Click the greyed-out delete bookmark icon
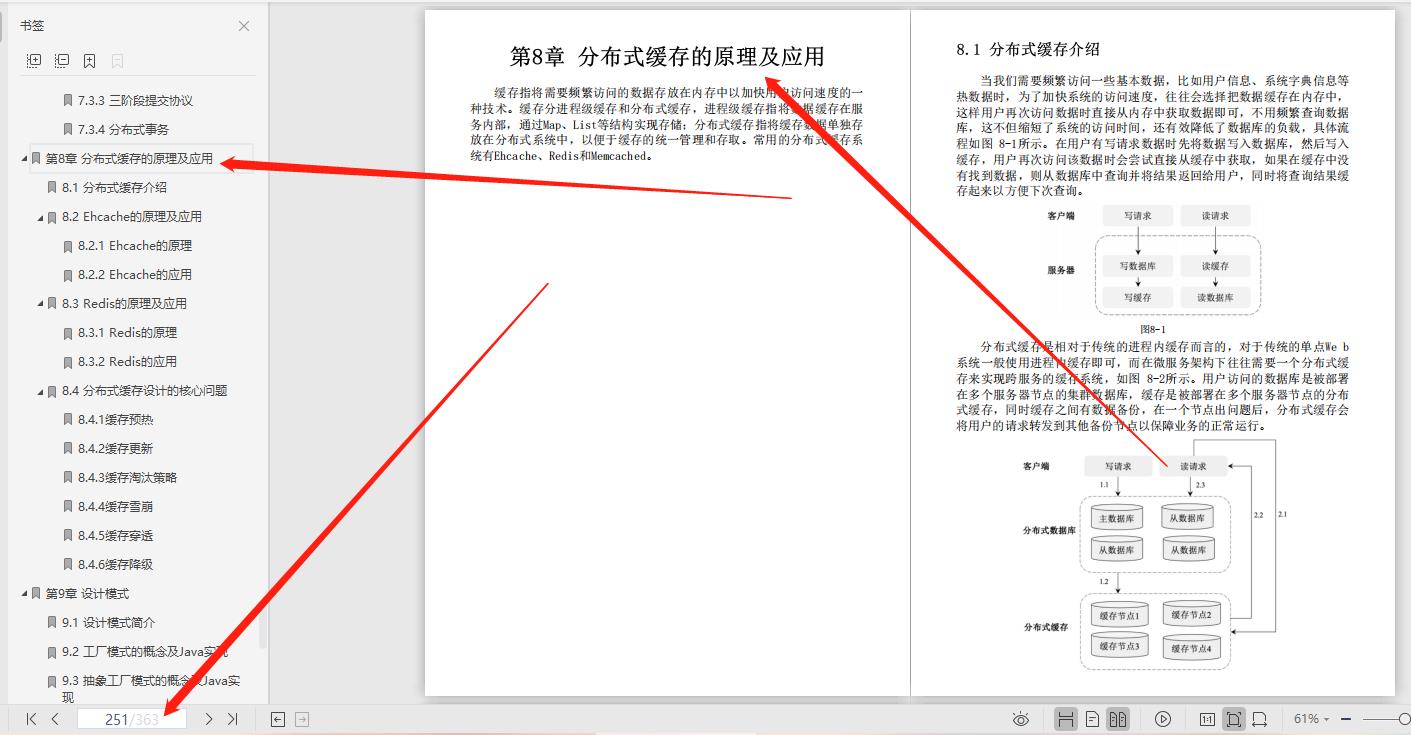This screenshot has height=735, width=1411. click(118, 61)
